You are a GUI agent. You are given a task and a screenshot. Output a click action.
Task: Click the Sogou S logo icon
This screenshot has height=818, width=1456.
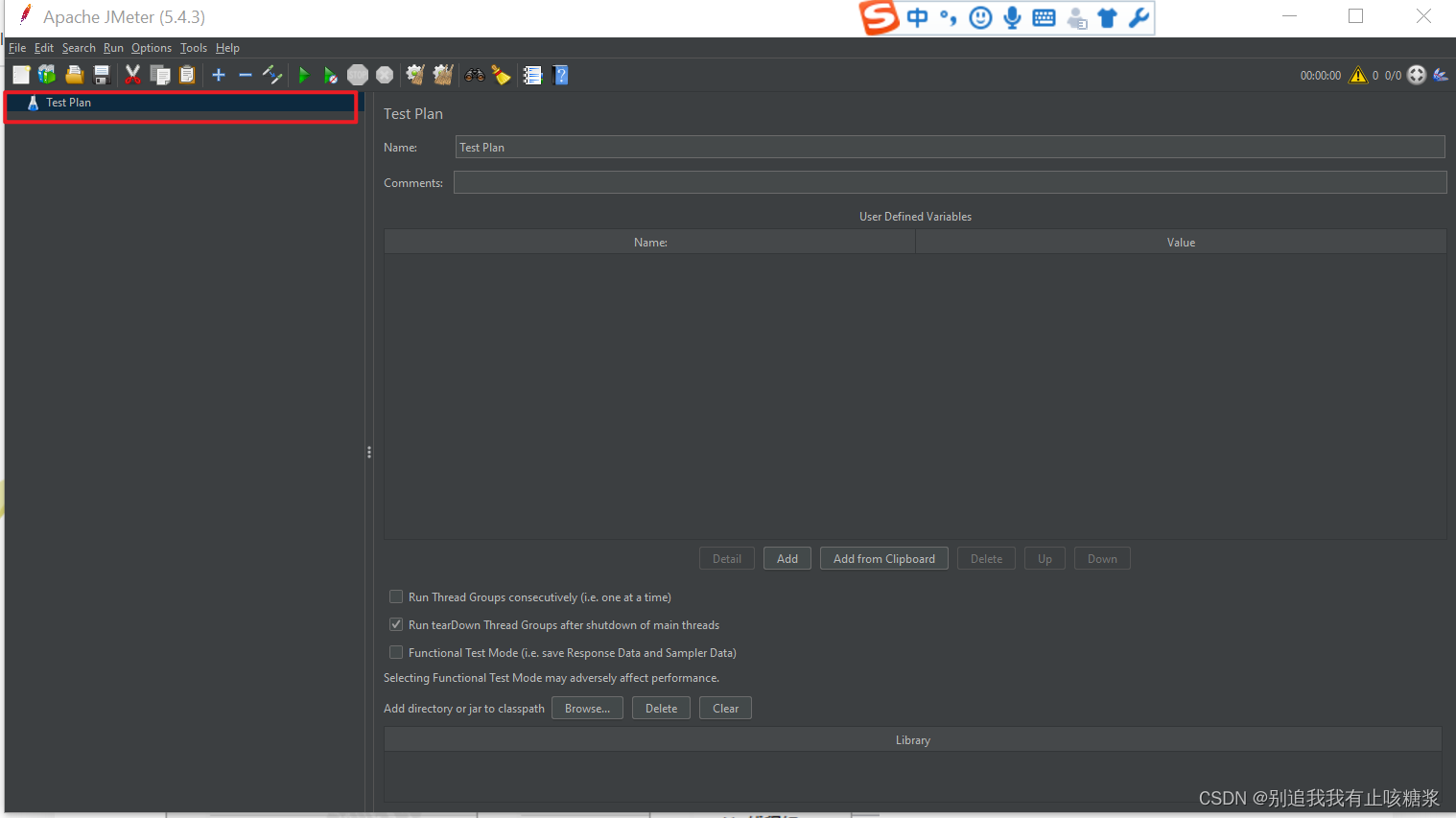(879, 17)
